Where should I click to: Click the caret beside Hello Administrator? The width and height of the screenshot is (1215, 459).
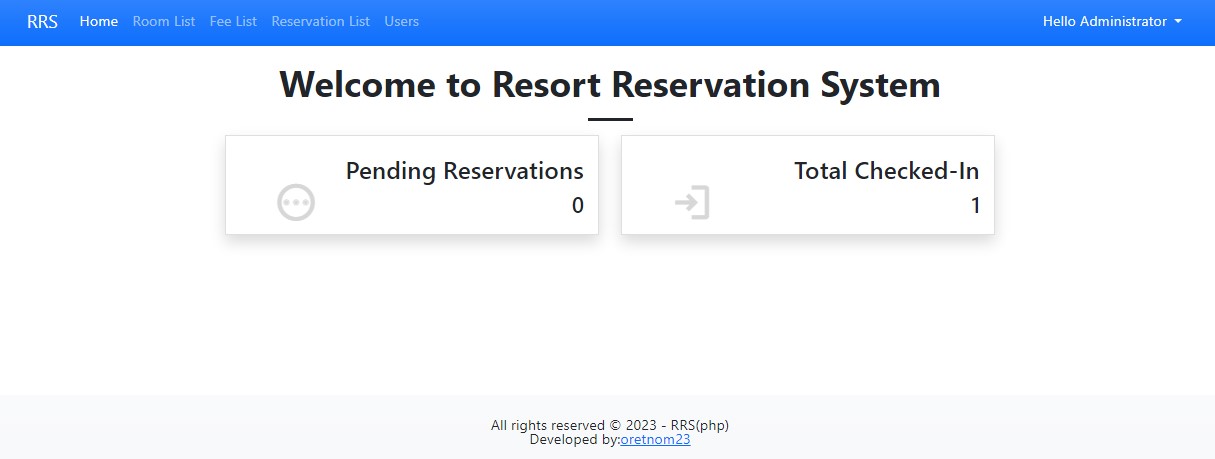[1178, 22]
